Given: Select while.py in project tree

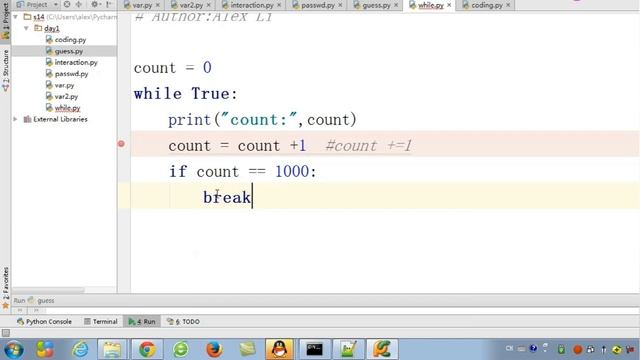Looking at the screenshot, I should pyautogui.click(x=67, y=108).
